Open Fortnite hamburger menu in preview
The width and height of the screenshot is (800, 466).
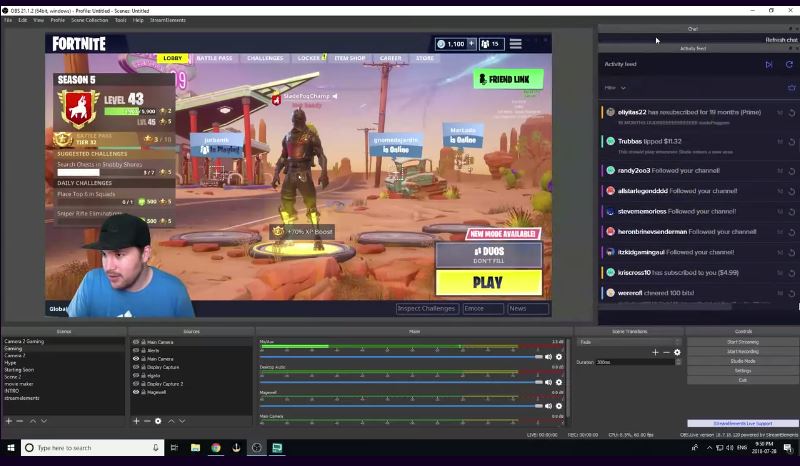click(516, 44)
